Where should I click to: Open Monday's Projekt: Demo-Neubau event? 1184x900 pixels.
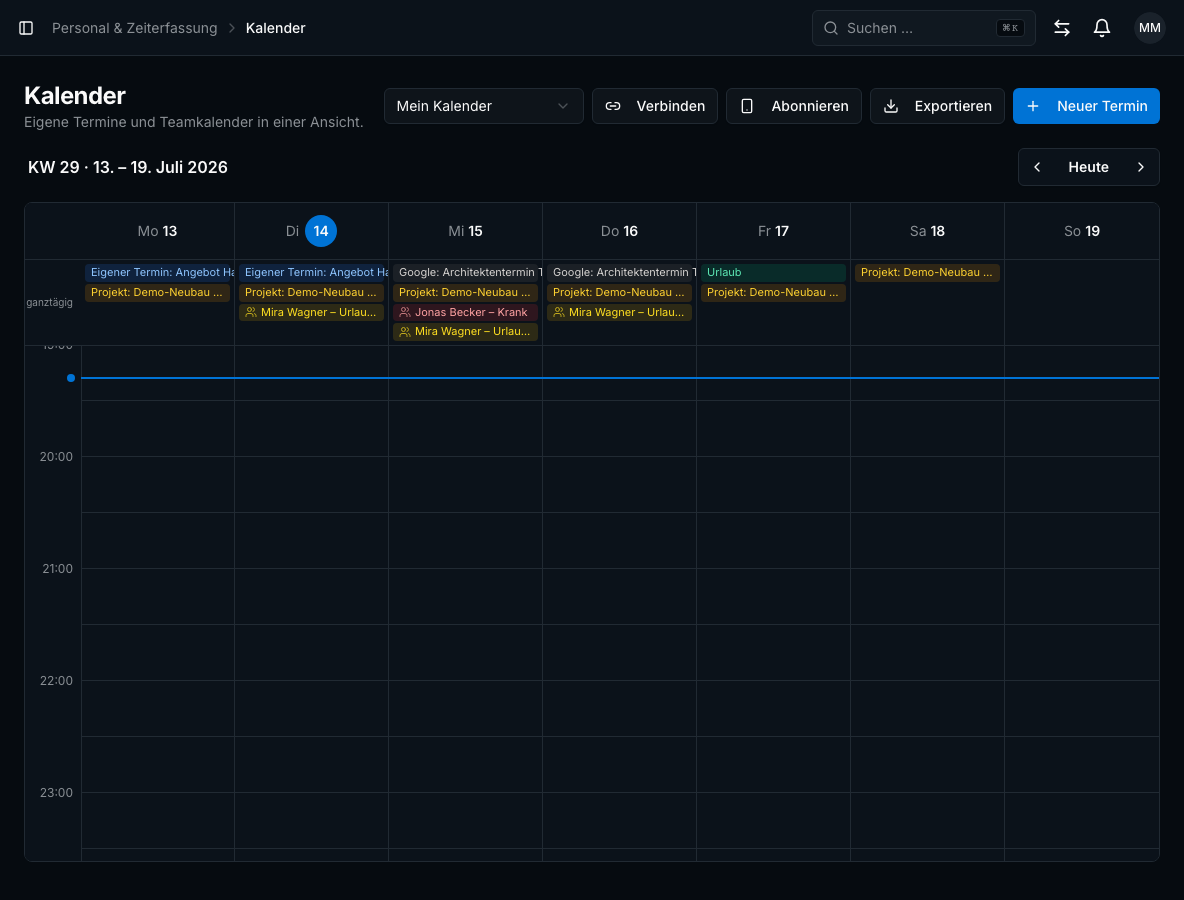pyautogui.click(x=157, y=292)
